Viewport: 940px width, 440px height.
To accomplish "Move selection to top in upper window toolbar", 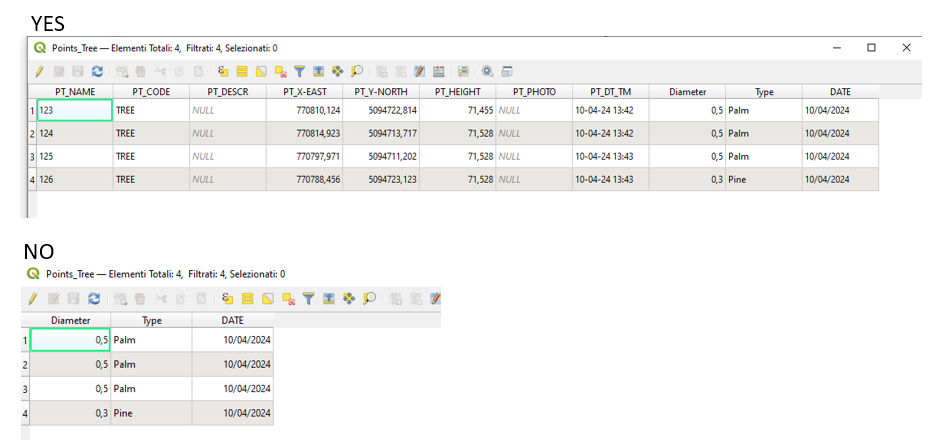I will (x=318, y=71).
